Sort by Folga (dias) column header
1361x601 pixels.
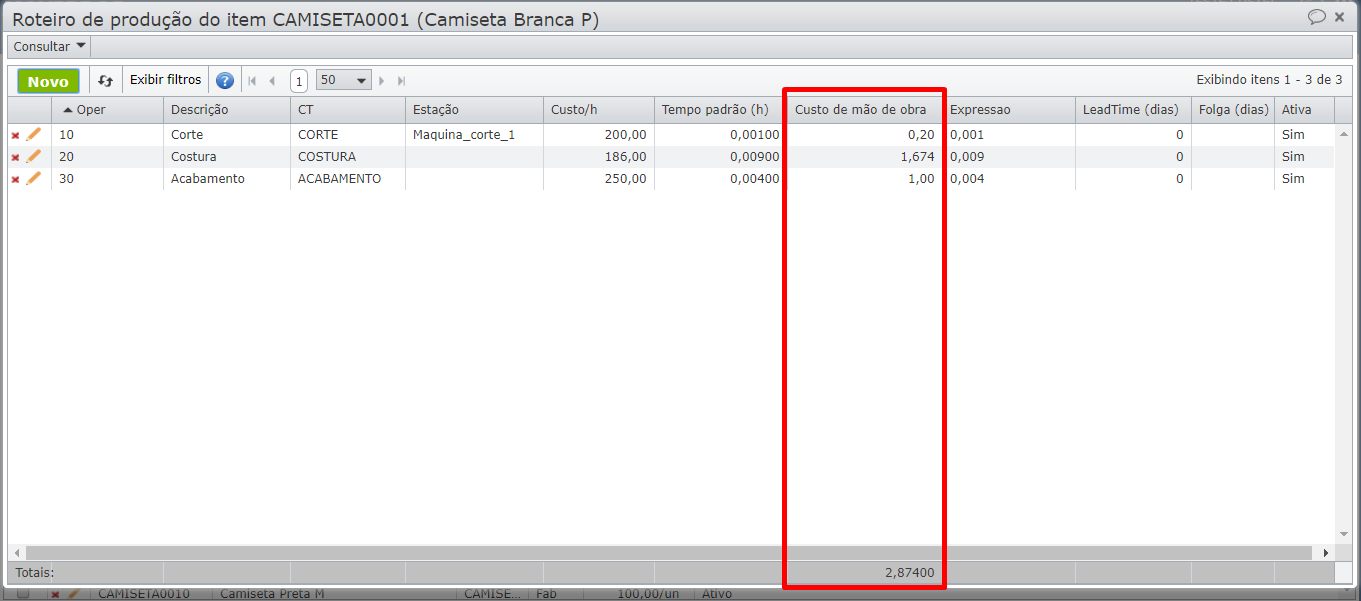[1233, 109]
